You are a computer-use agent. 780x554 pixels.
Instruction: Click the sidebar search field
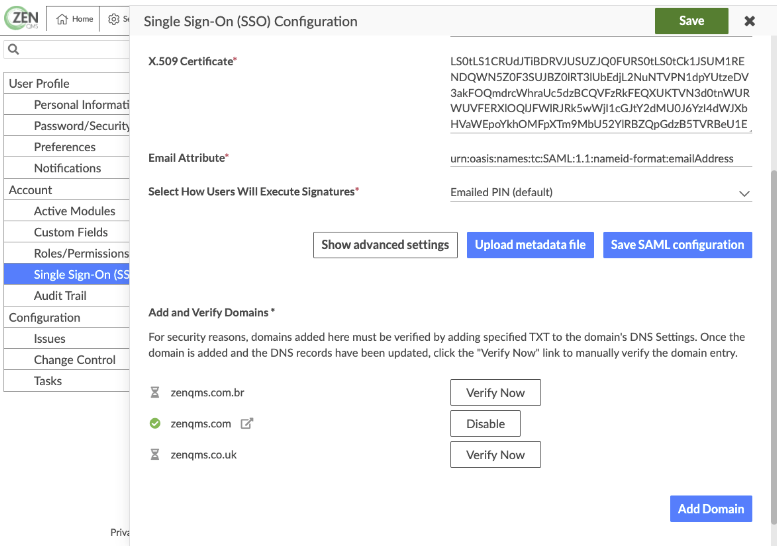coord(67,49)
